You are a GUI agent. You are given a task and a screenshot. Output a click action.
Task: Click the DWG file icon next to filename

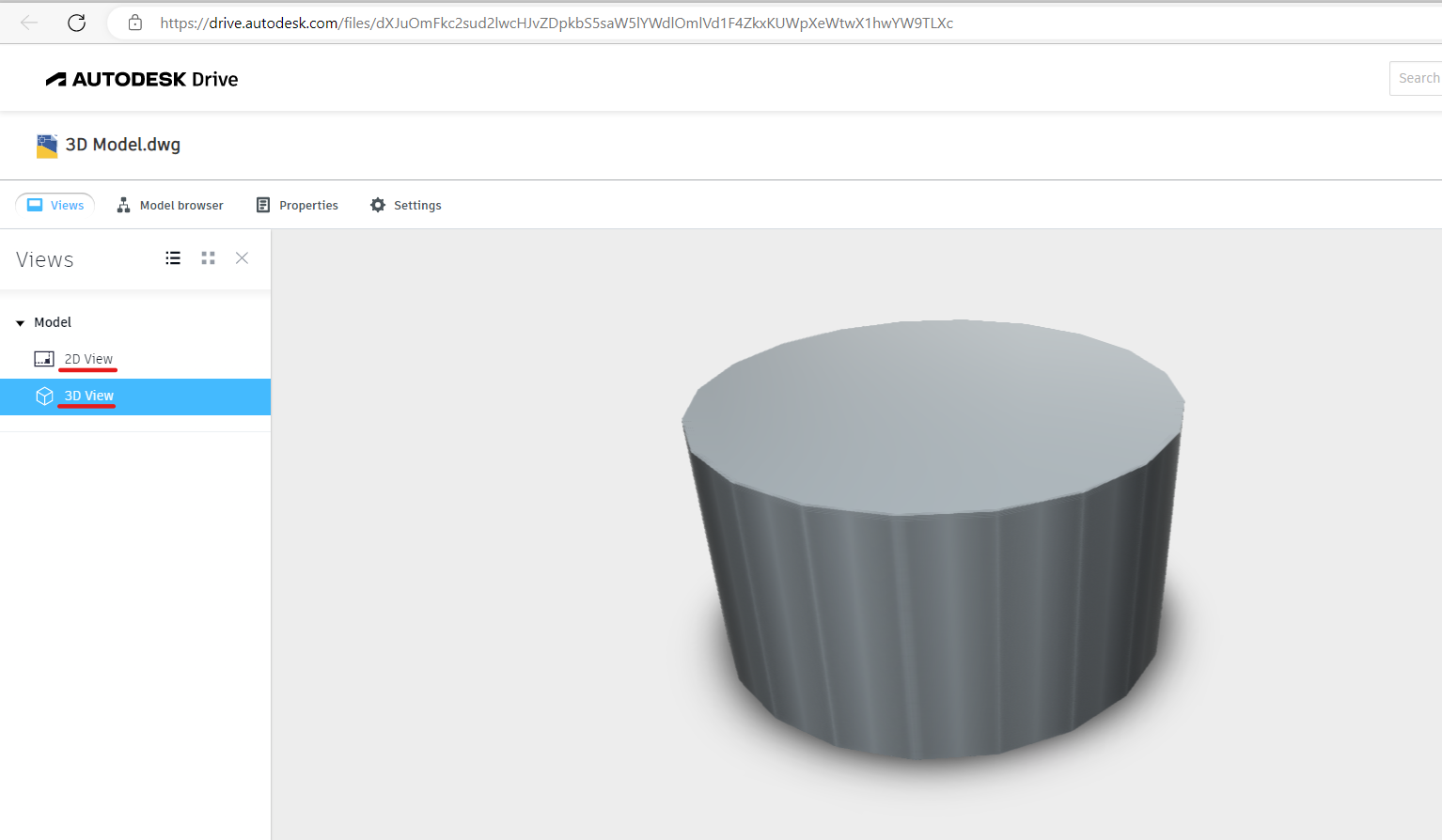pyautogui.click(x=47, y=145)
